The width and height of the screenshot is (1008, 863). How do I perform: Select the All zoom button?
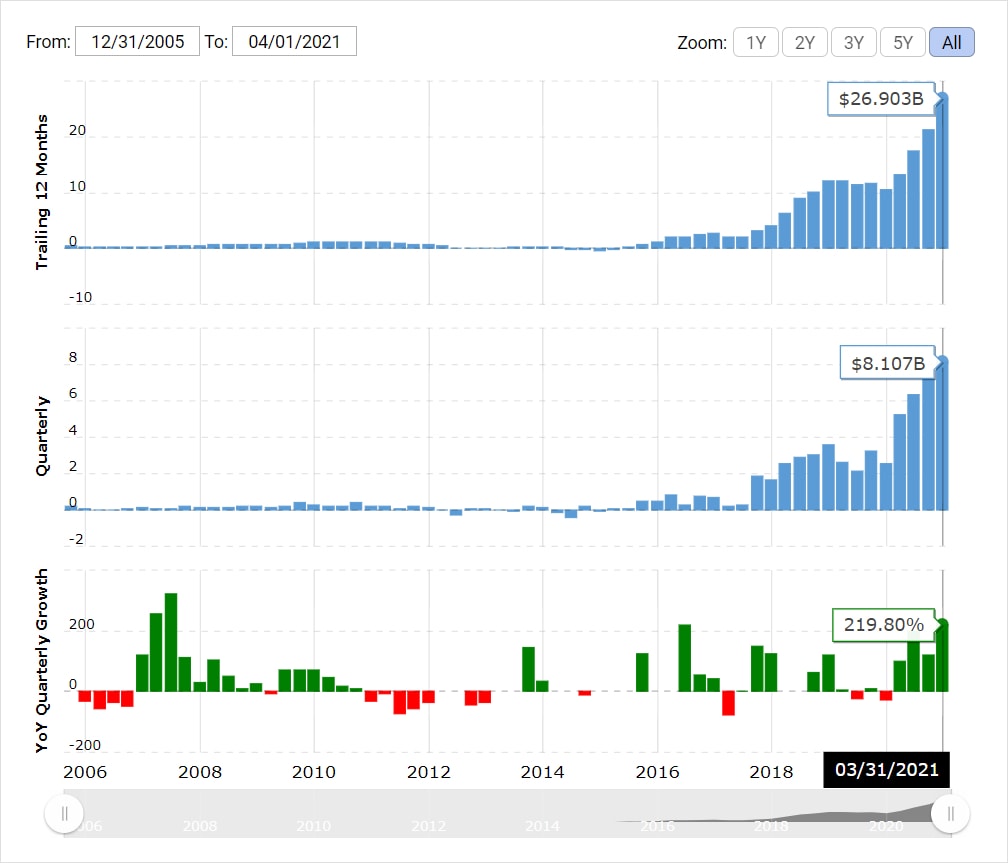click(951, 42)
